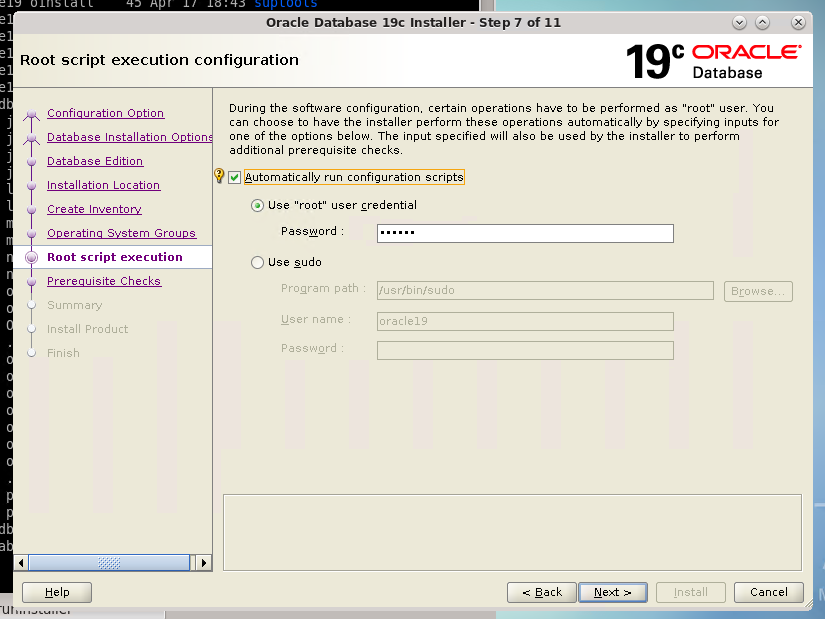Click the Root script execution step bullet icon
825x619 pixels.
pos(32,257)
